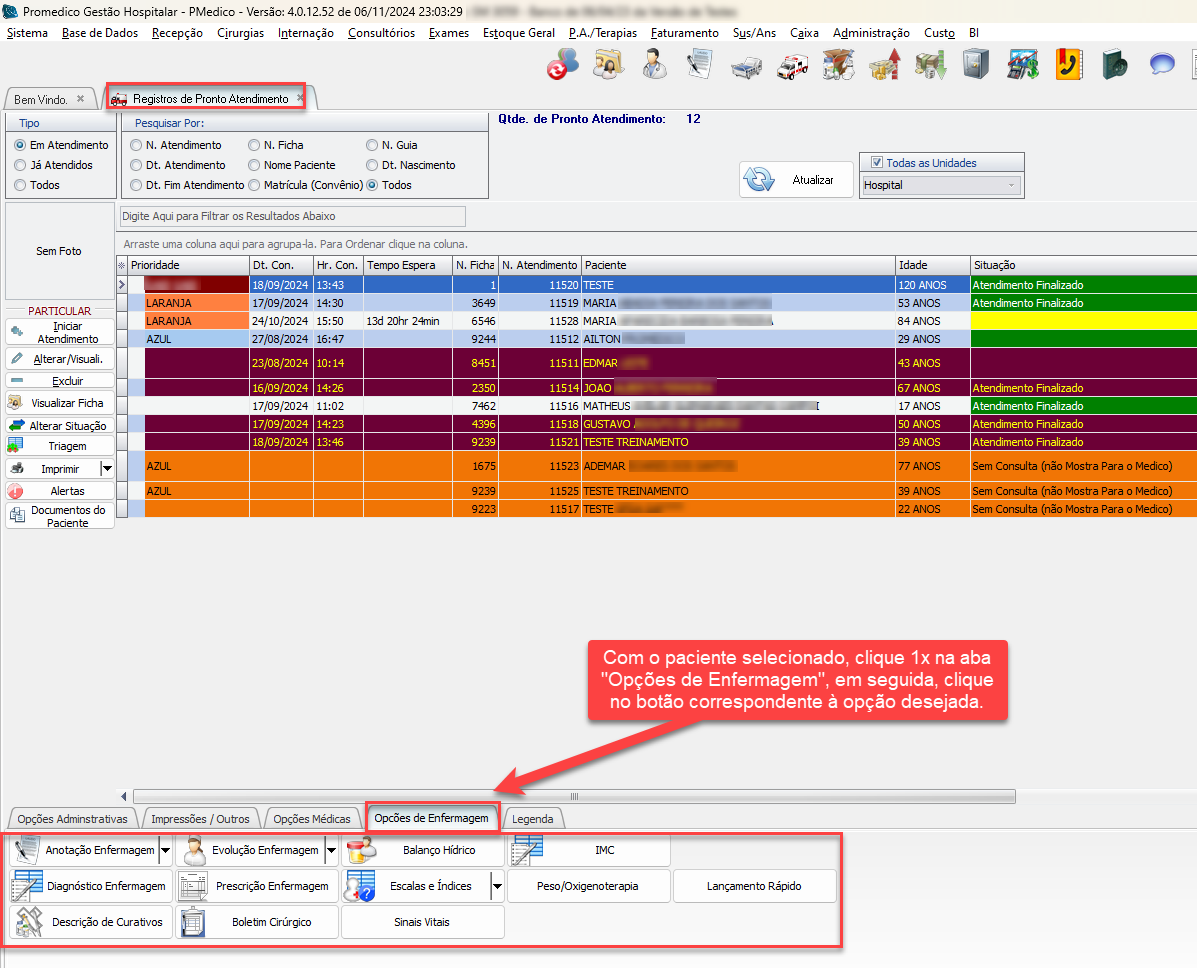
Task: Uncheck the 'Todas as Unidades' checkbox
Action: coord(877,163)
